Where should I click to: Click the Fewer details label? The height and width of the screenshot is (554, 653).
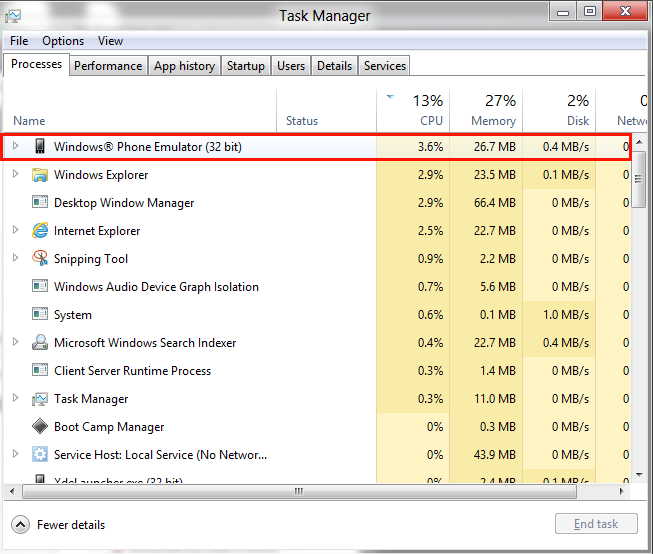point(71,525)
